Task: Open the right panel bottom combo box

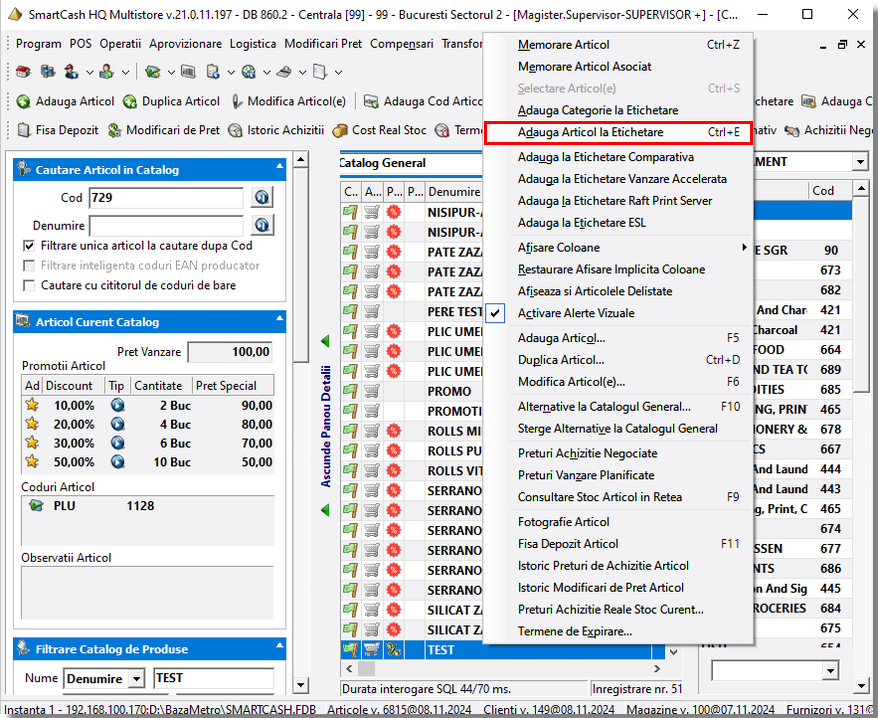Action: pos(830,670)
